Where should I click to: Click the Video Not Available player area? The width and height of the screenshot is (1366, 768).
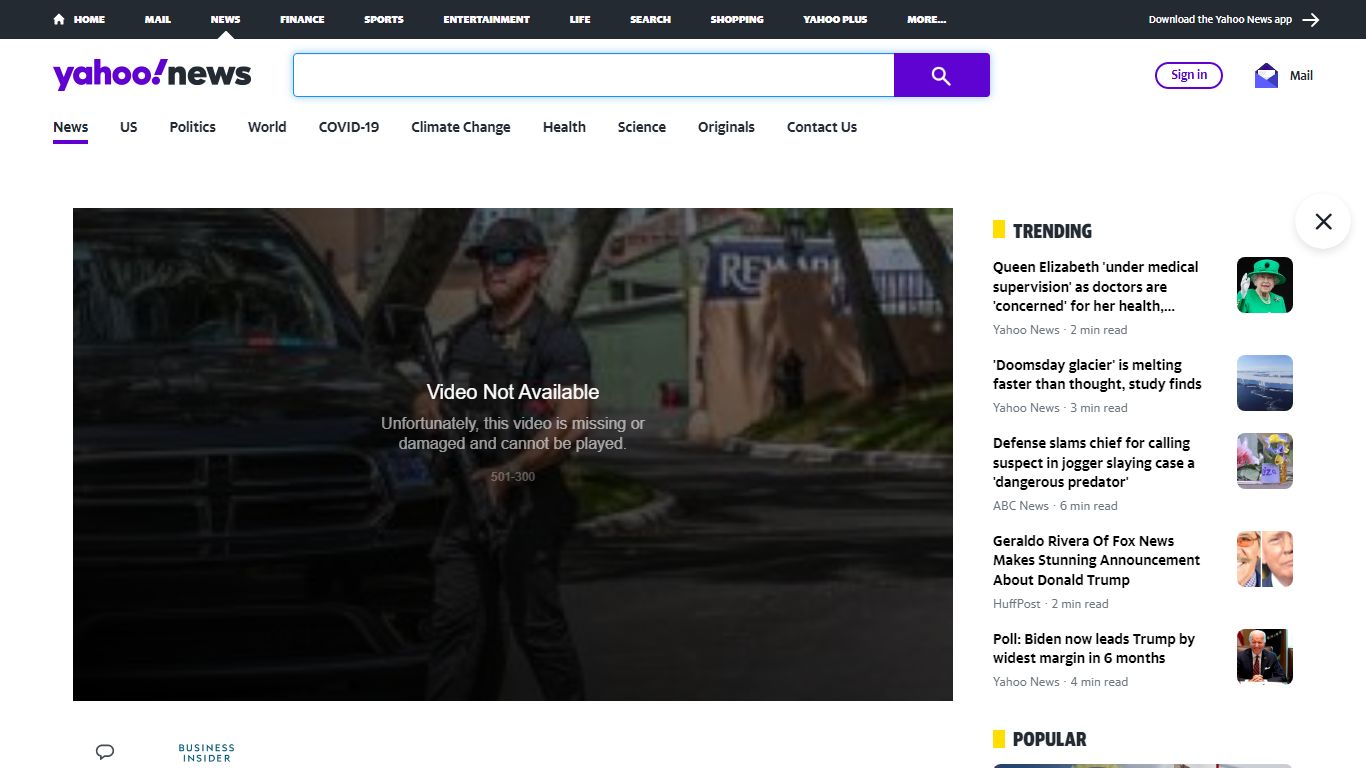pos(513,454)
